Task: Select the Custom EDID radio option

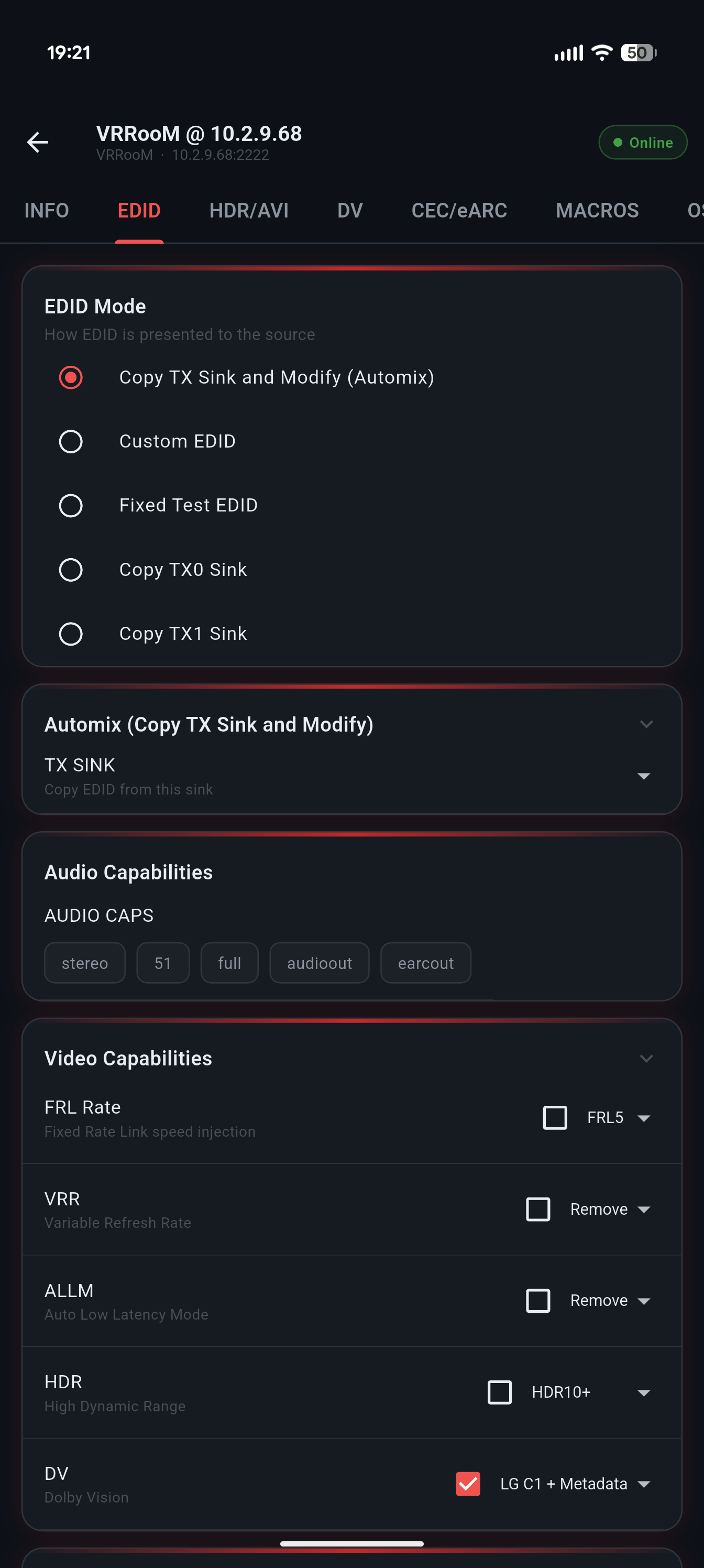Action: [x=71, y=441]
